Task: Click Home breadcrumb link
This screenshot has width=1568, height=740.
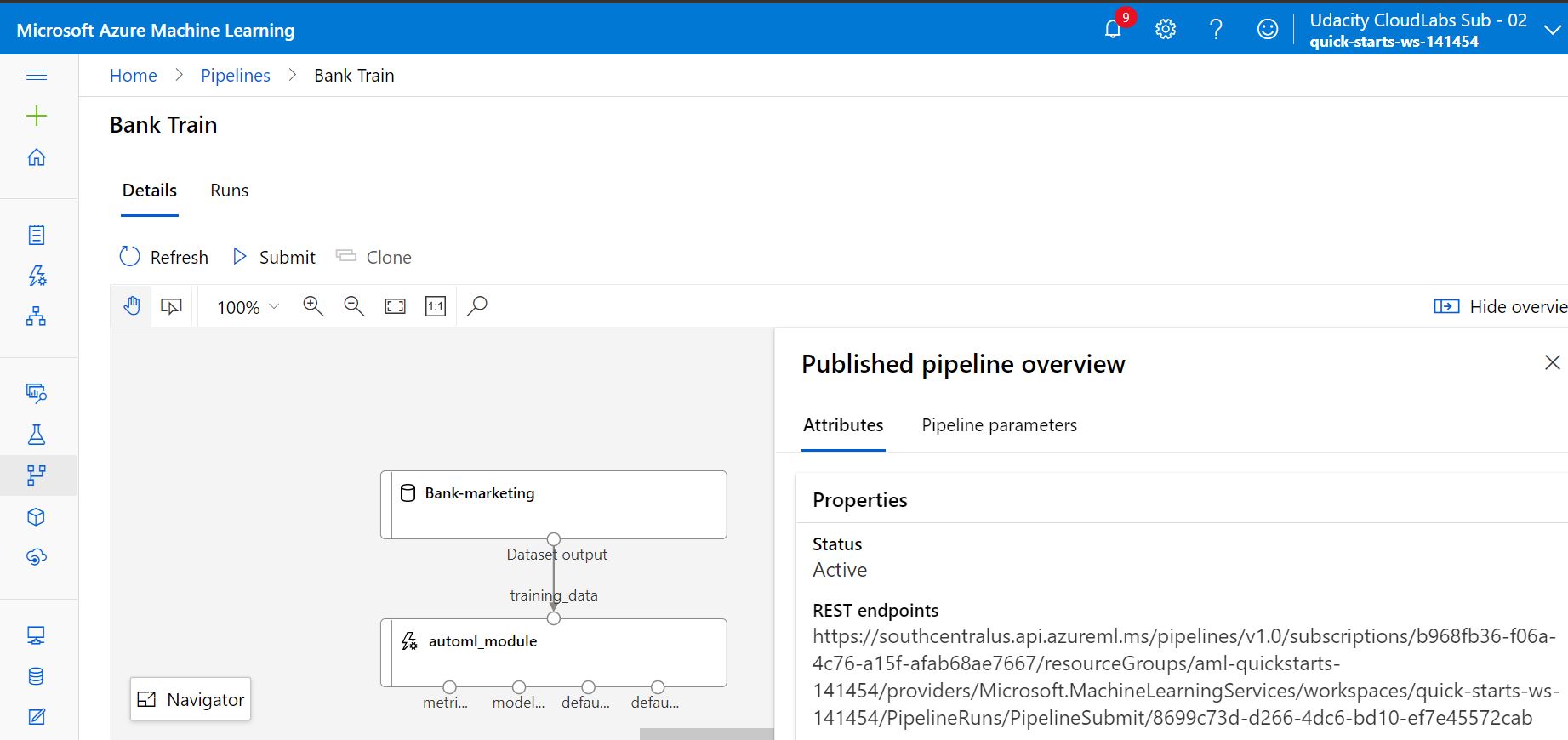Action: [x=134, y=76]
